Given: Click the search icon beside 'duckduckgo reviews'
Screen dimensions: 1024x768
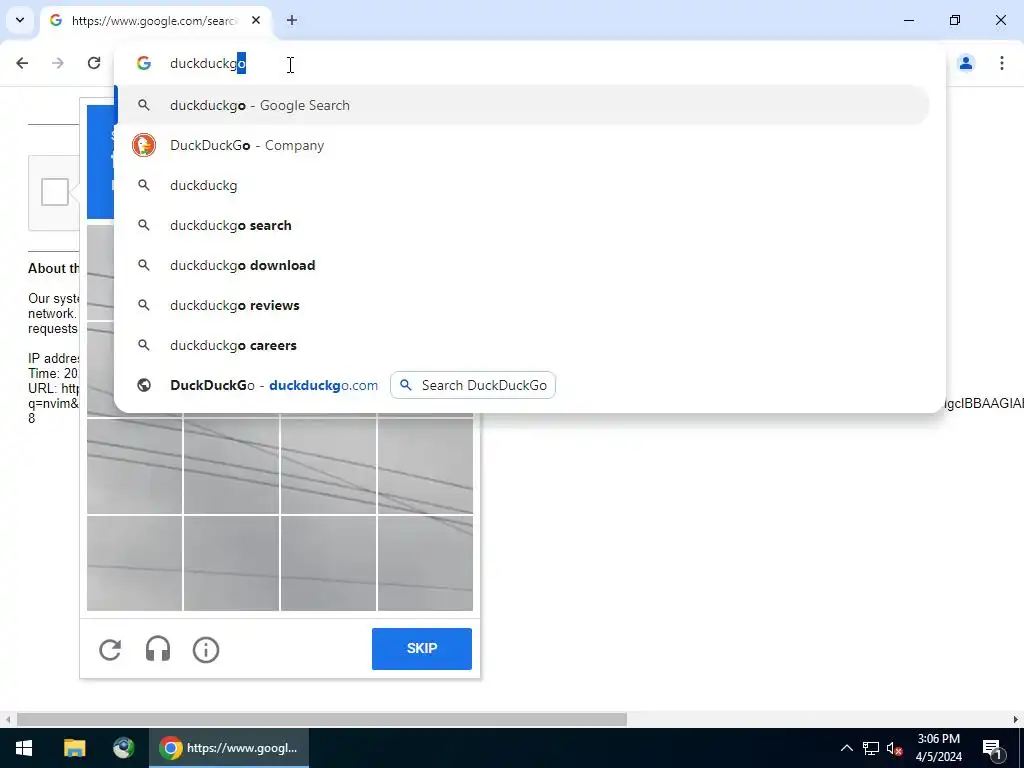Looking at the screenshot, I should [x=144, y=305].
